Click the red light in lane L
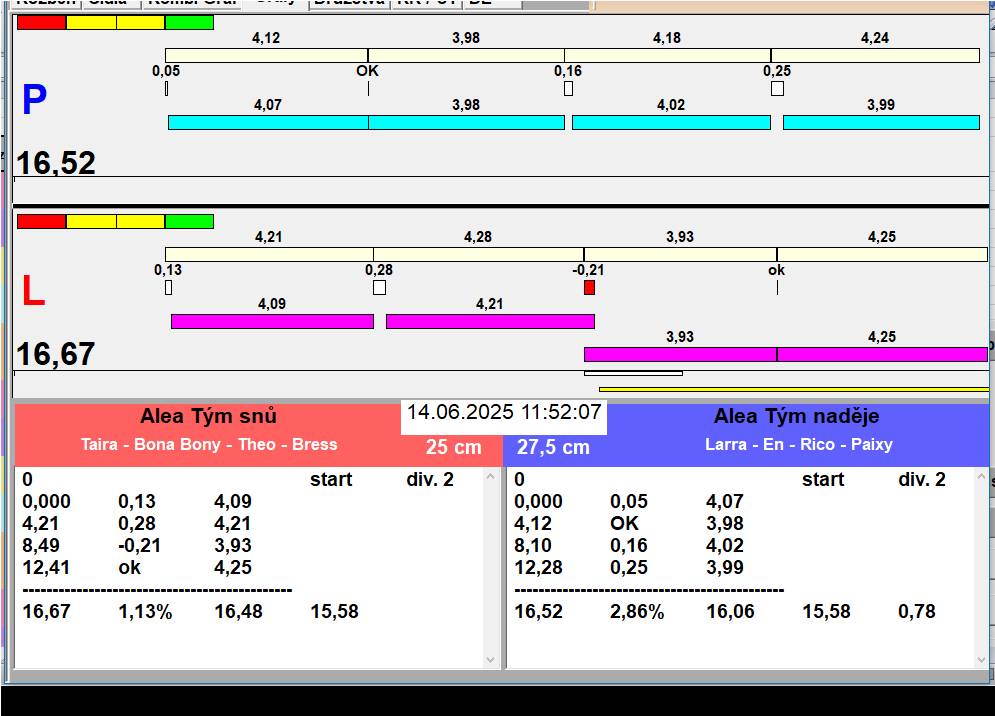Screen dimensions: 995x716 [x=41, y=221]
